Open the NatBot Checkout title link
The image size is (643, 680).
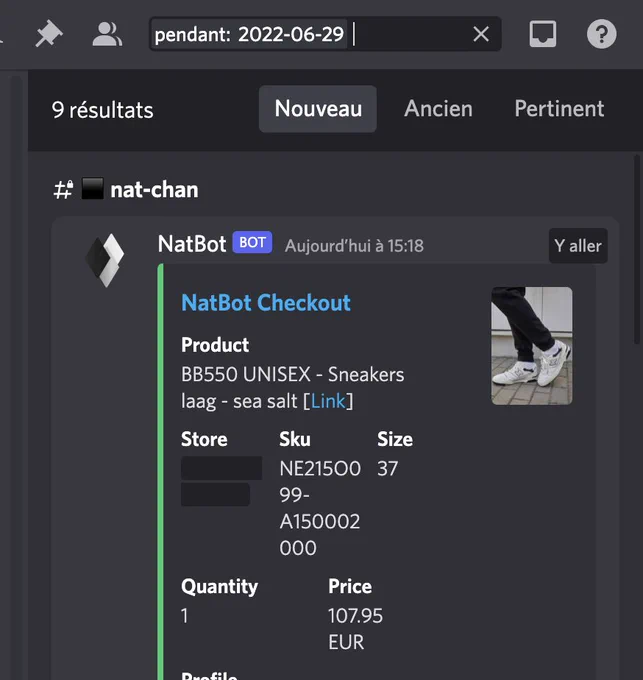[x=266, y=303]
